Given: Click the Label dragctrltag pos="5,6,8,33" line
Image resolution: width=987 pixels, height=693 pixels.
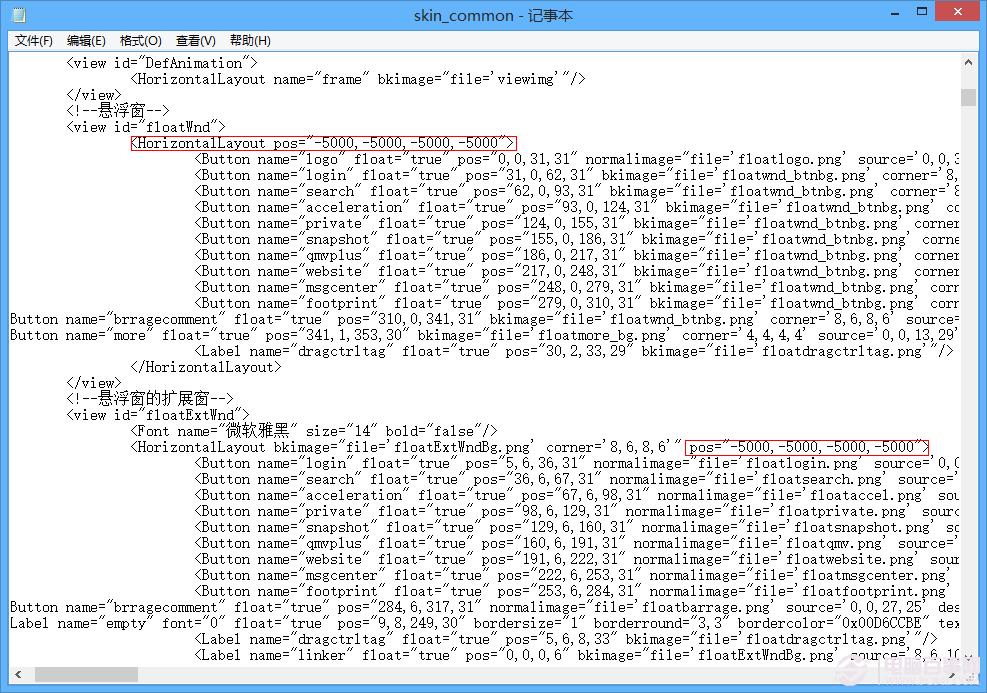Looking at the screenshot, I should pos(566,639).
